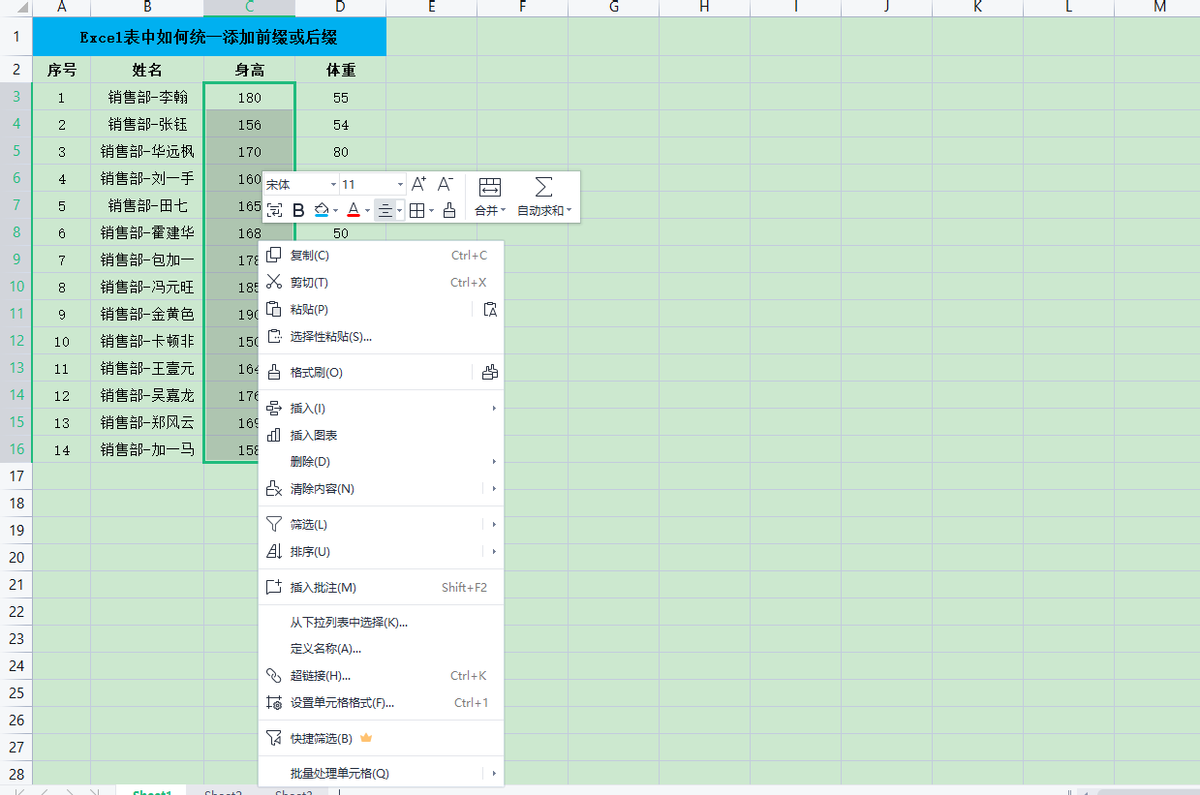Click the autosum sigma icon
The image size is (1200, 795).
click(543, 187)
